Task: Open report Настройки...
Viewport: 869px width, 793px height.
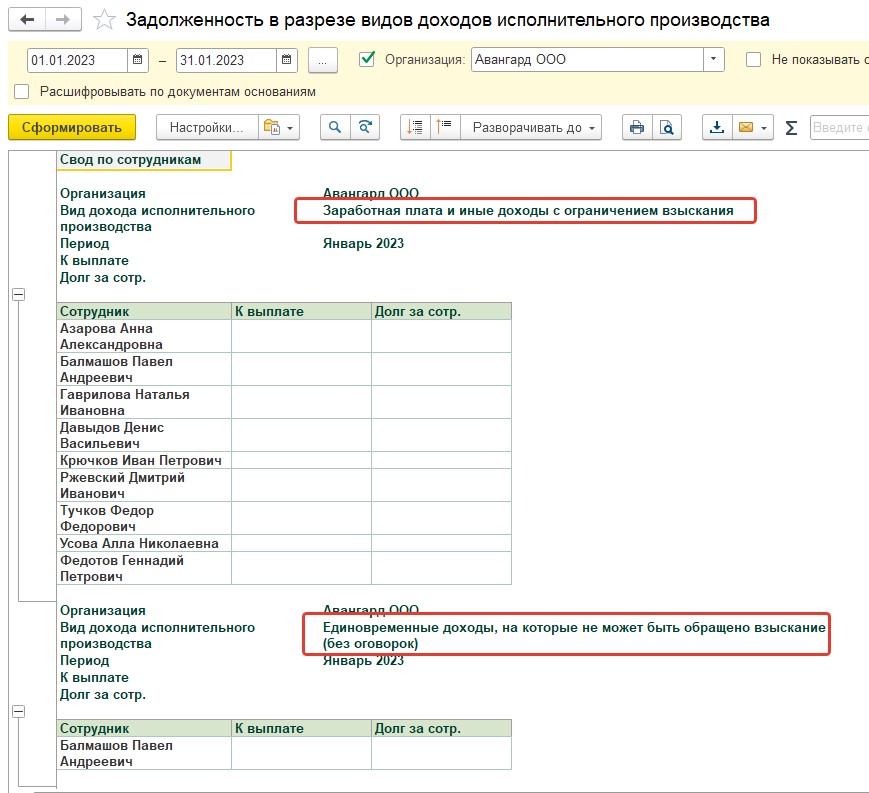Action: 207,127
